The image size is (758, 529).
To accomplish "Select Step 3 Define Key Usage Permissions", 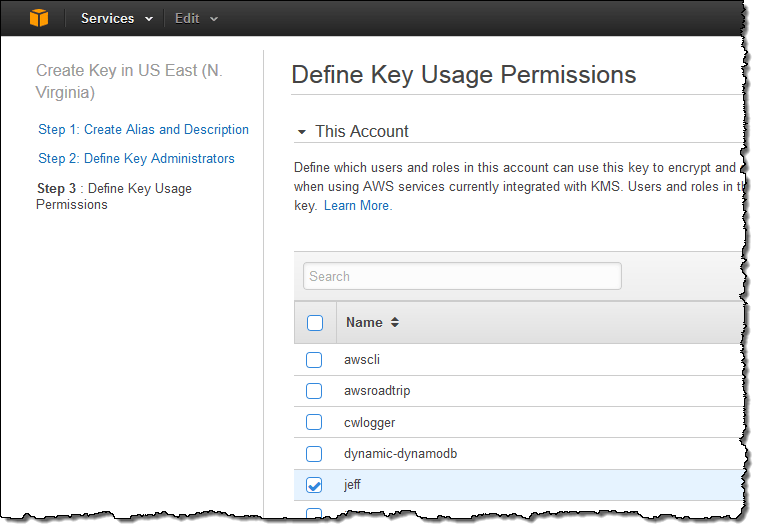I will (114, 196).
